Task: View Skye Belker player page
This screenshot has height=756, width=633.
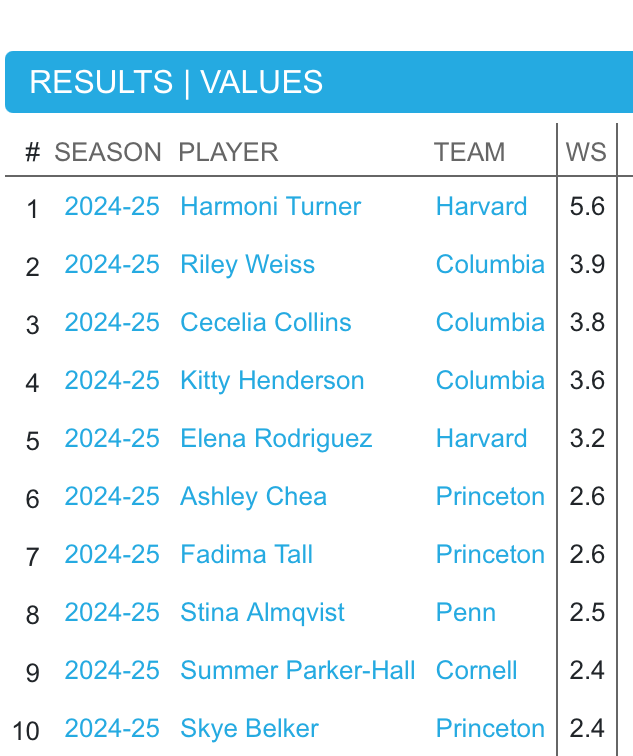Action: click(249, 729)
